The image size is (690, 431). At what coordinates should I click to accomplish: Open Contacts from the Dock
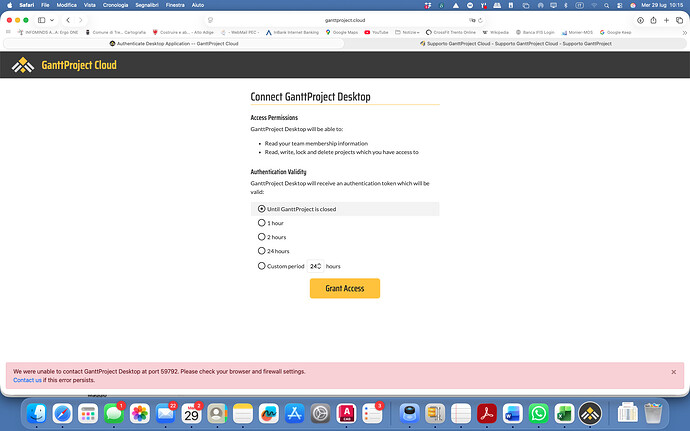217,413
